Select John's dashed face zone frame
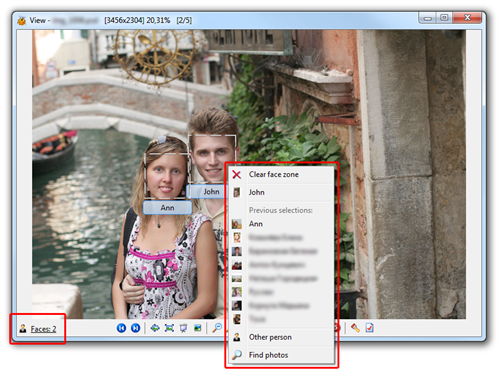Image resolution: width=500 pixels, height=378 pixels. click(212, 159)
